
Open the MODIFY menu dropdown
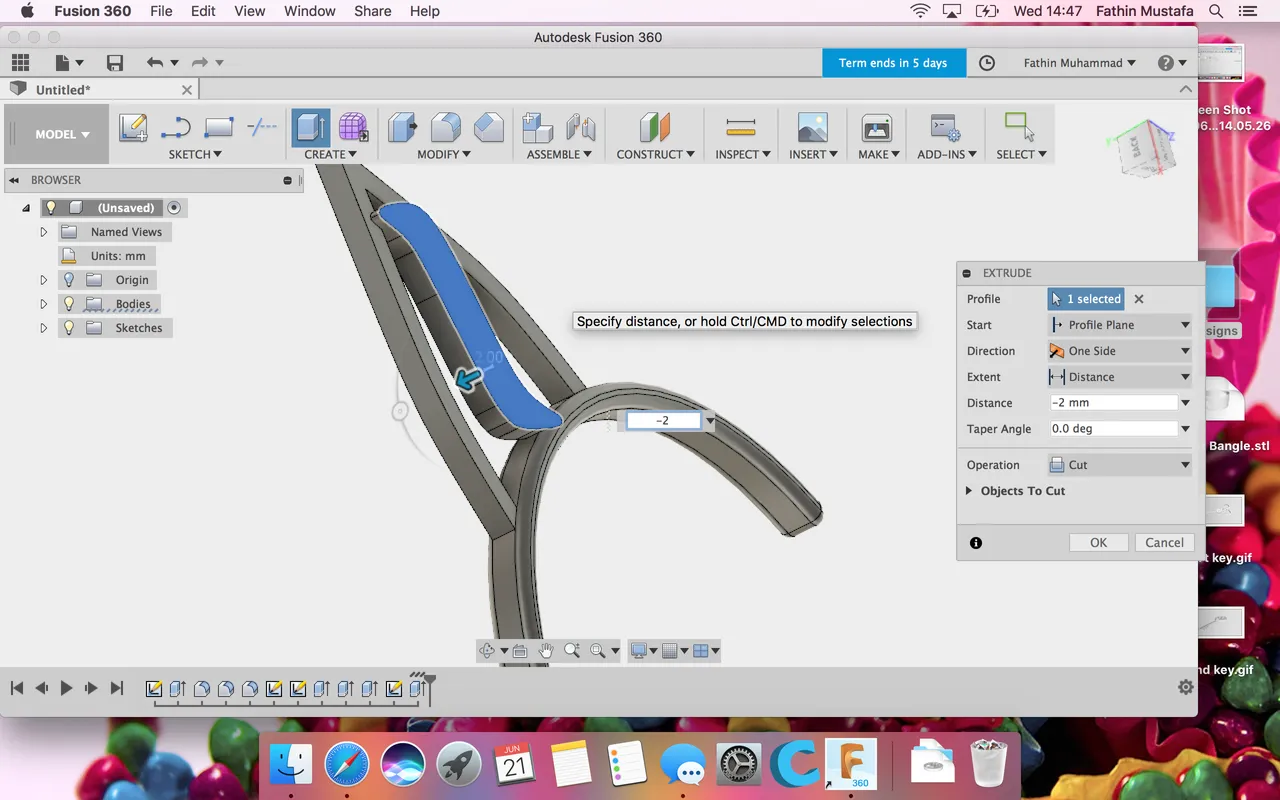pyautogui.click(x=445, y=154)
